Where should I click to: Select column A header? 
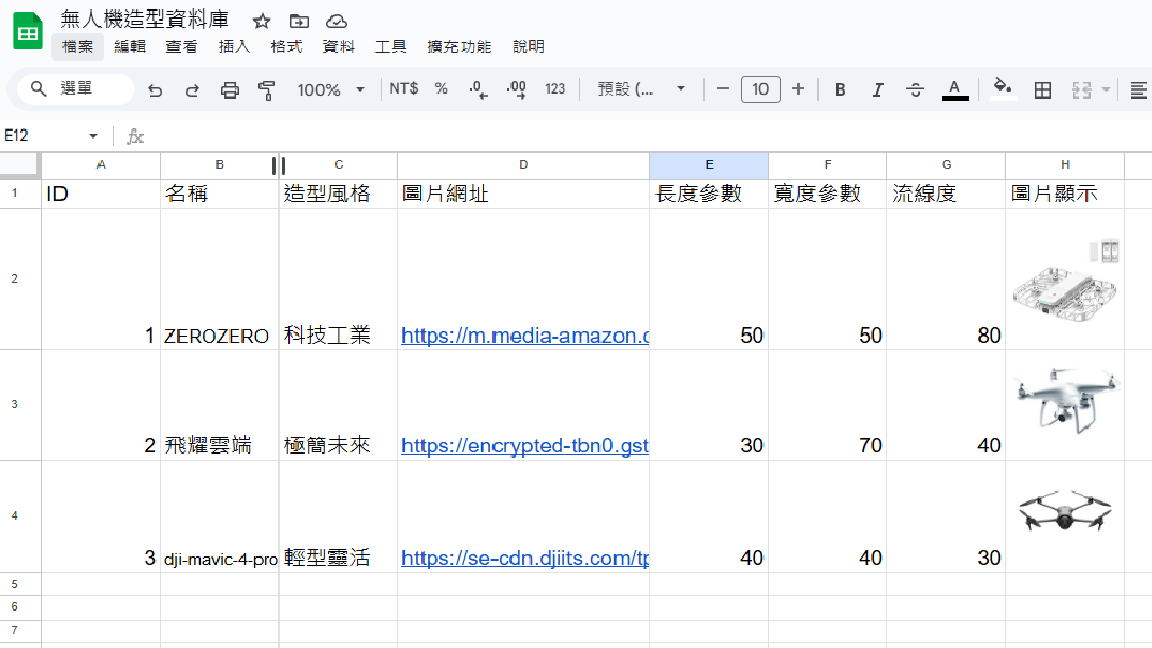pyautogui.click(x=101, y=165)
